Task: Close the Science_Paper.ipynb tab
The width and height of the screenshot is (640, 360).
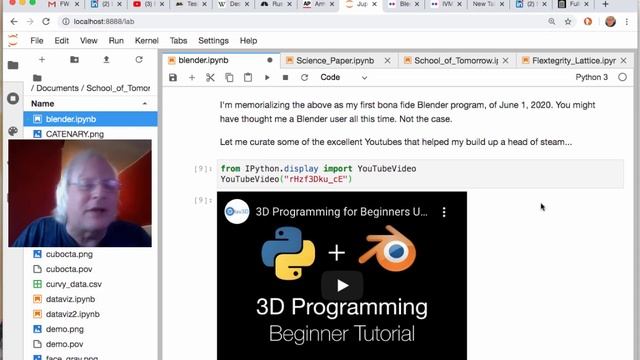Action: (x=387, y=60)
